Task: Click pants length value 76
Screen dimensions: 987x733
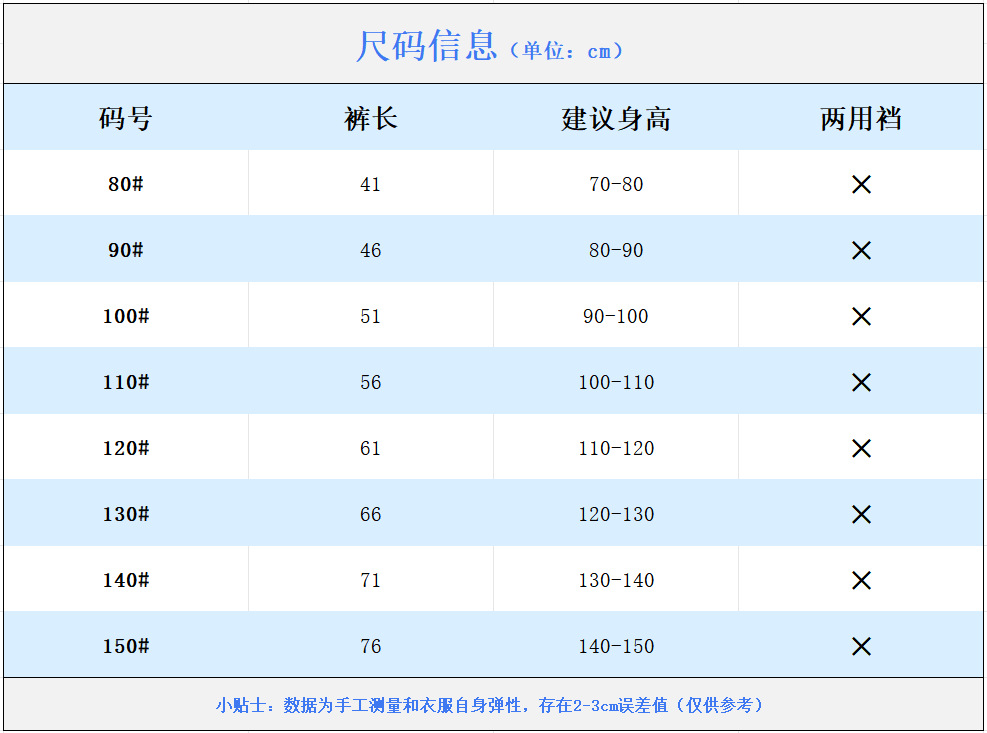Action: pyautogui.click(x=370, y=646)
